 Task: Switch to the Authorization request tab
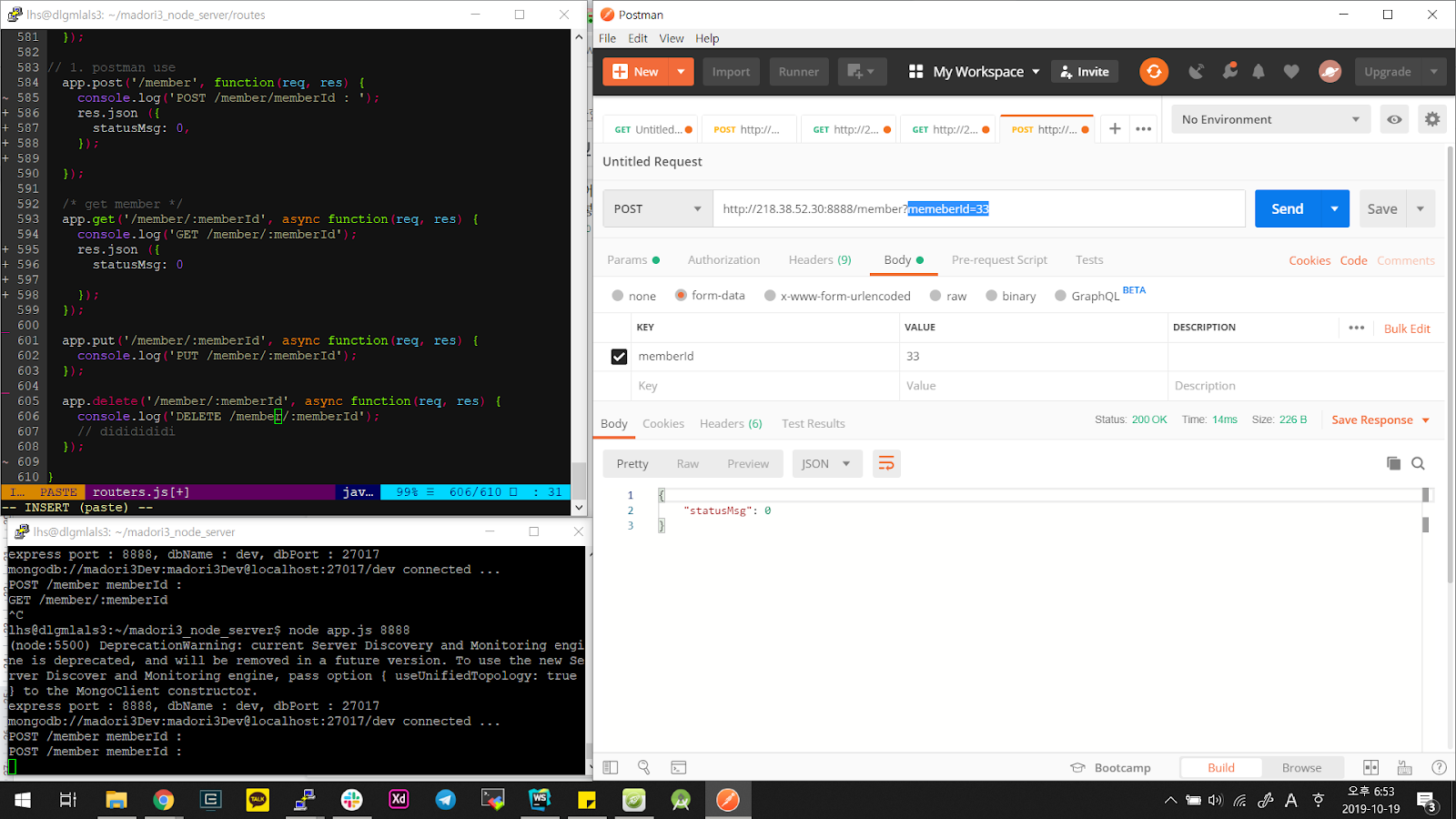pos(723,260)
